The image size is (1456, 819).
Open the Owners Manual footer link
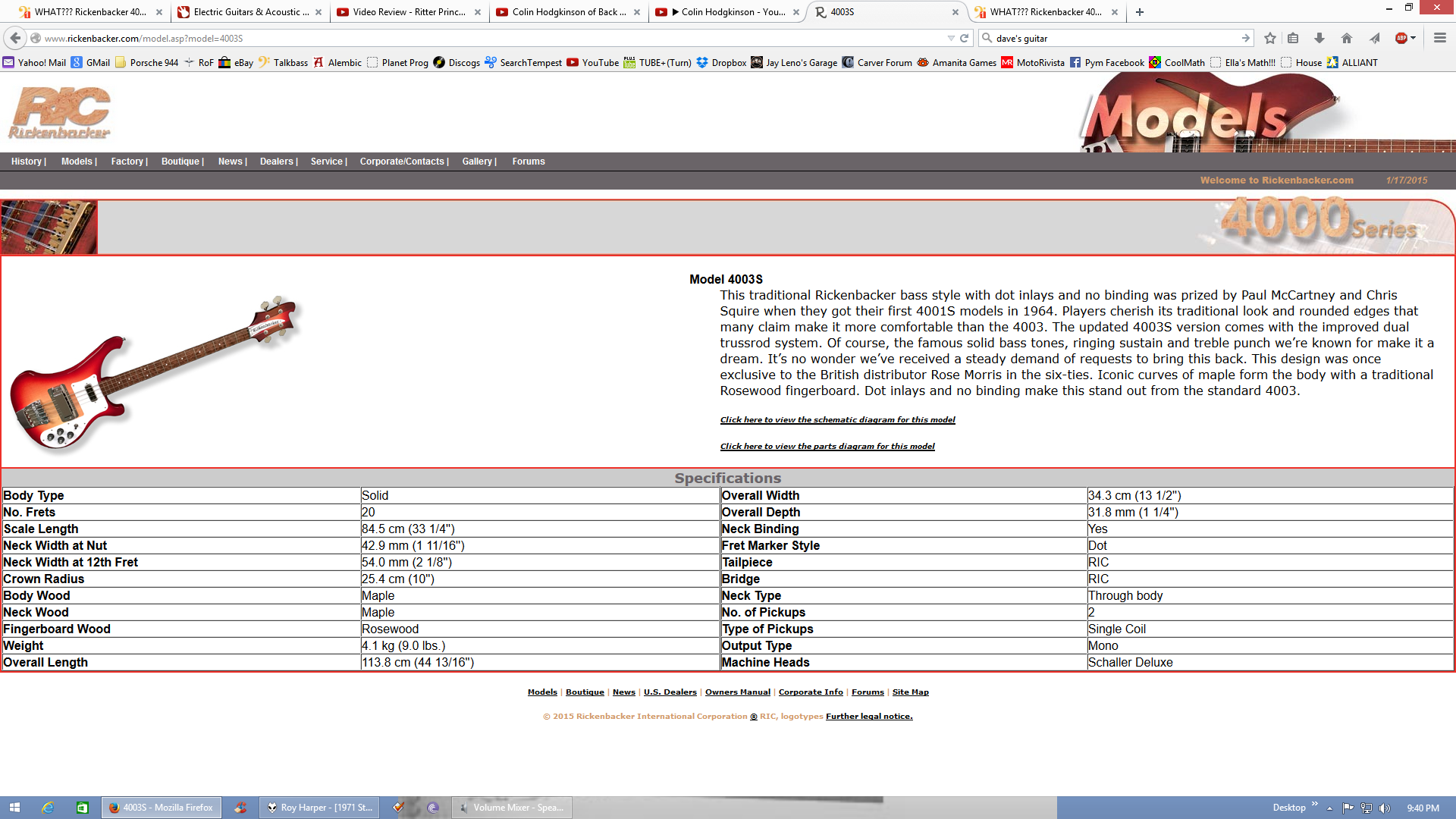[737, 692]
